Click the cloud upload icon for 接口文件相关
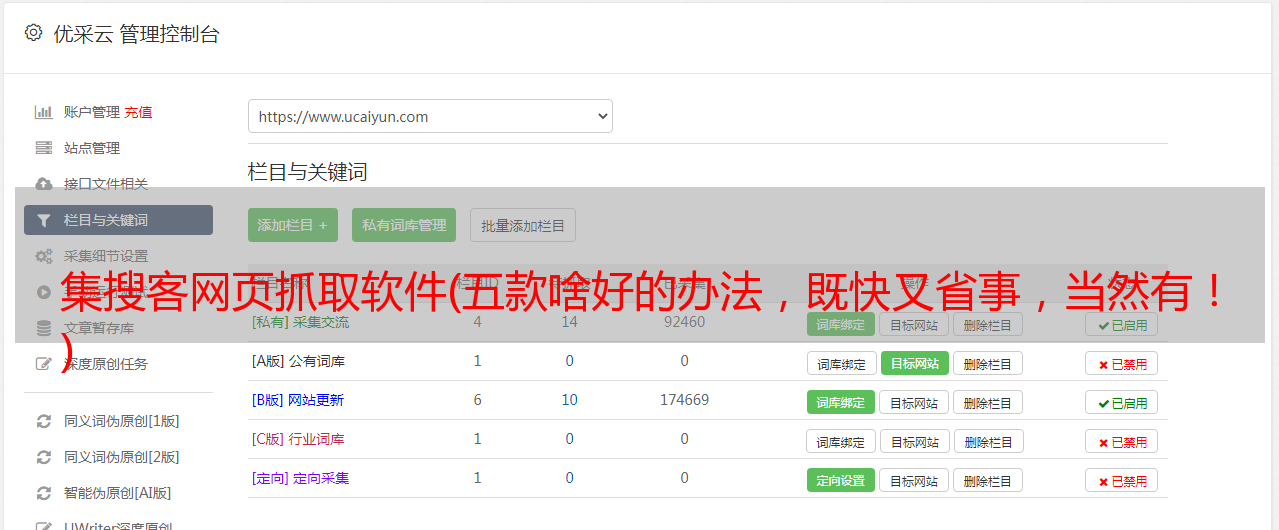The image size is (1279, 530). point(44,184)
